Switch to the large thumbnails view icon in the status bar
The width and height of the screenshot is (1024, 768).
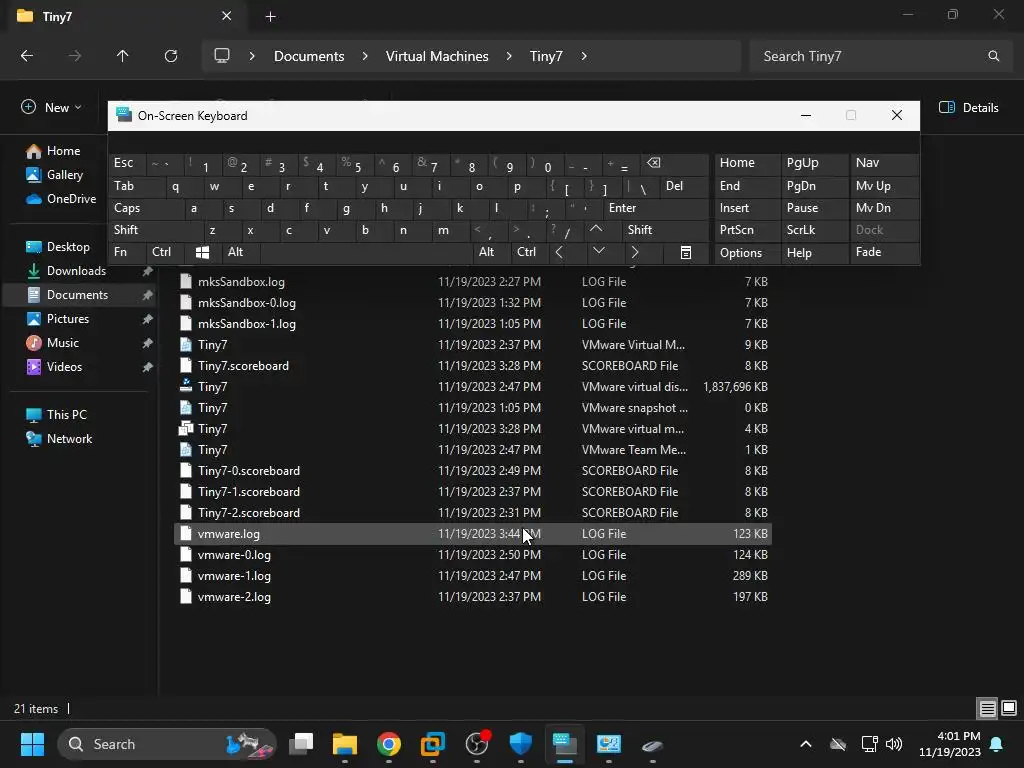coord(1009,708)
